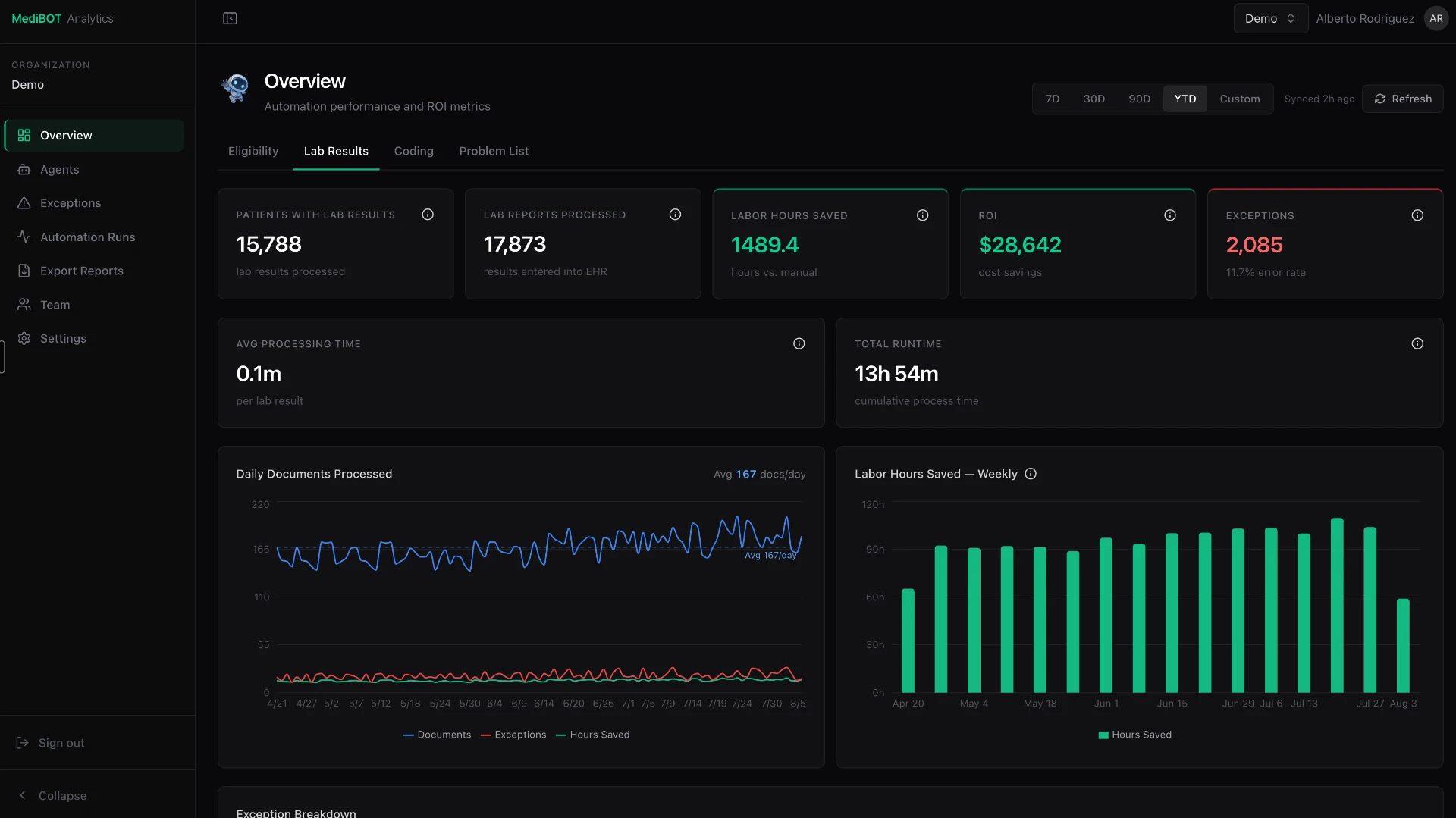The height and width of the screenshot is (818, 1456).
Task: Select the 90D time range
Action: (x=1139, y=99)
